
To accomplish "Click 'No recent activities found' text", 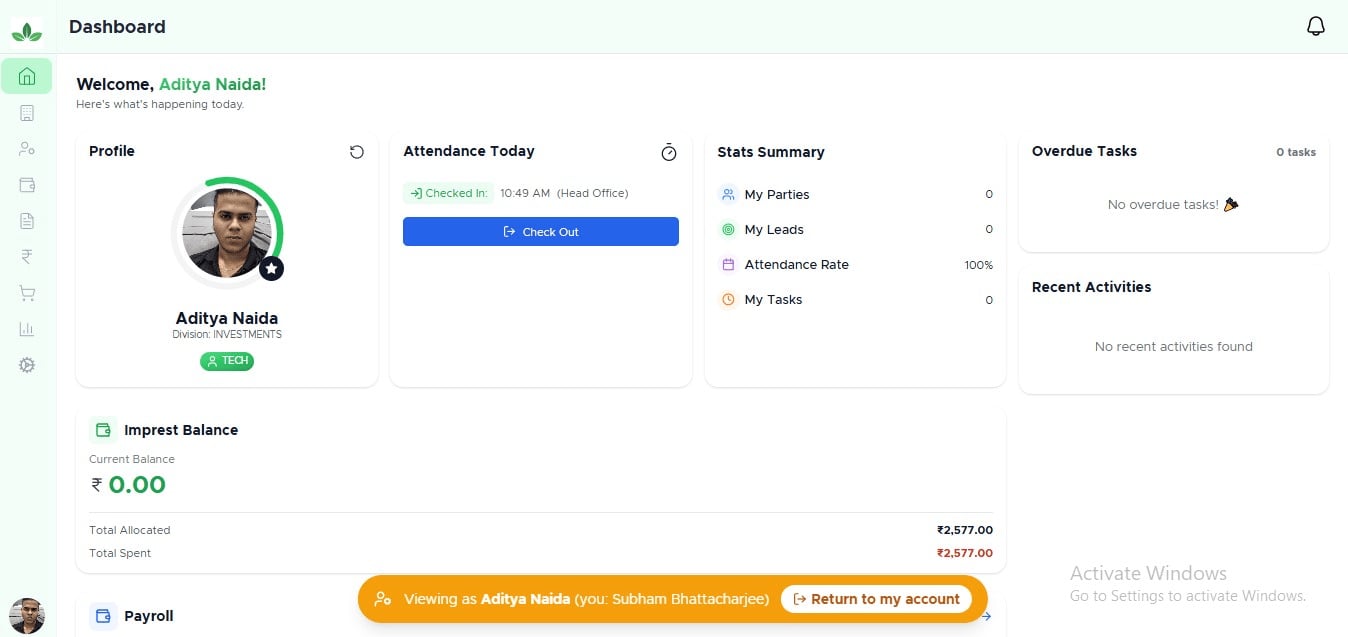I will pos(1174,346).
